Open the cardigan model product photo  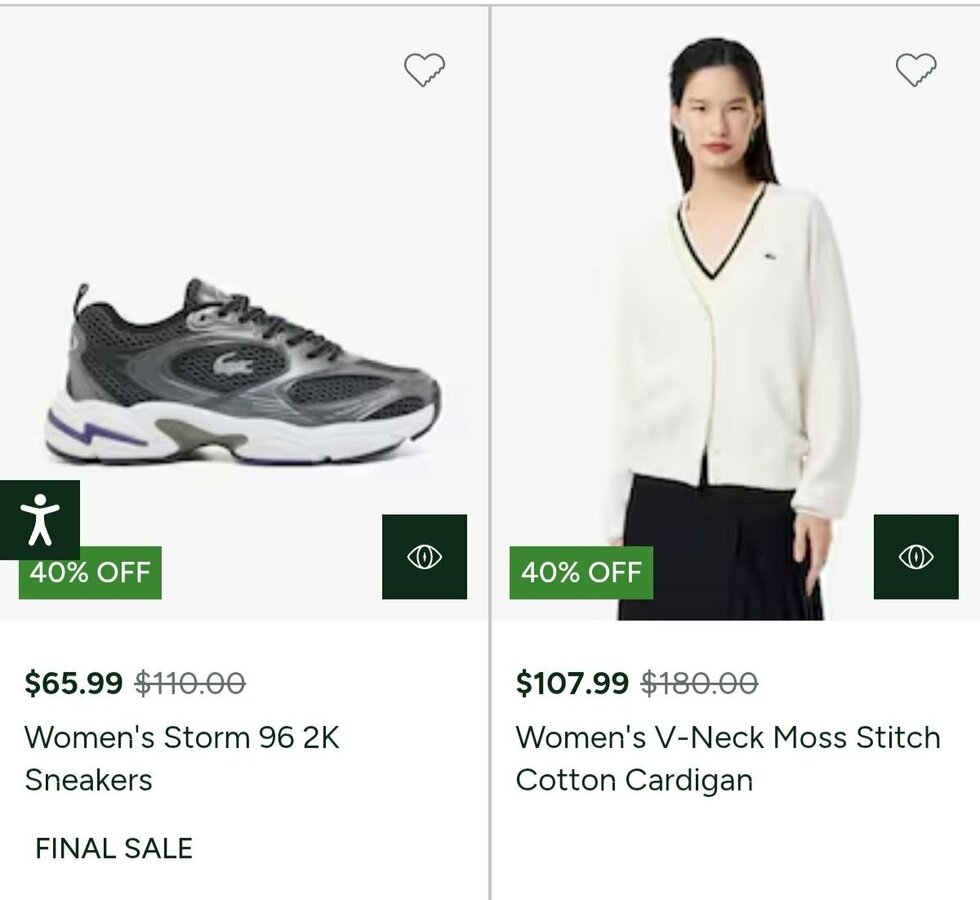coord(730,330)
